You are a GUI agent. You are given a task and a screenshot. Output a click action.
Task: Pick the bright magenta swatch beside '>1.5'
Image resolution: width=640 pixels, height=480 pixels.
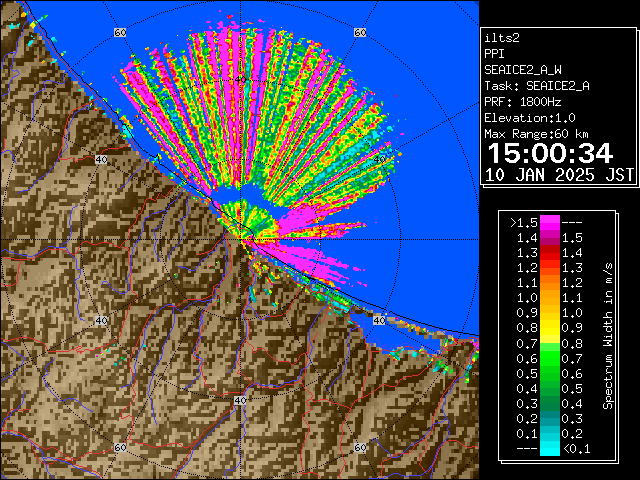pos(550,223)
